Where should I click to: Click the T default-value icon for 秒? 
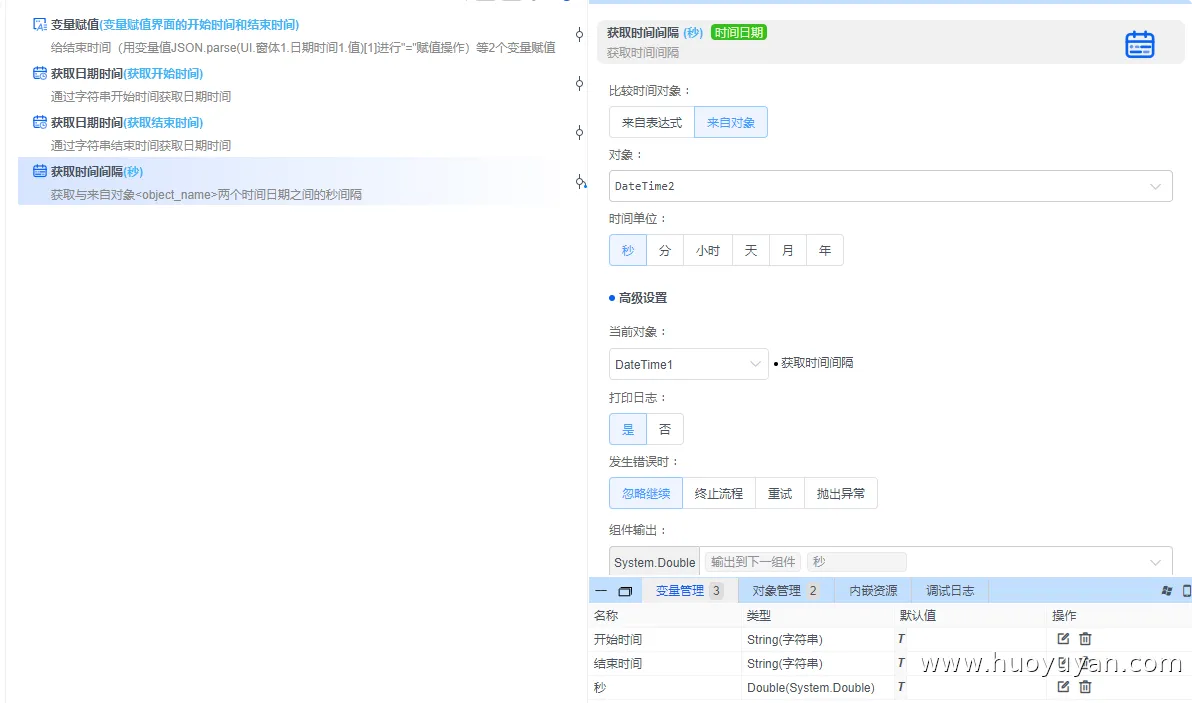click(901, 687)
